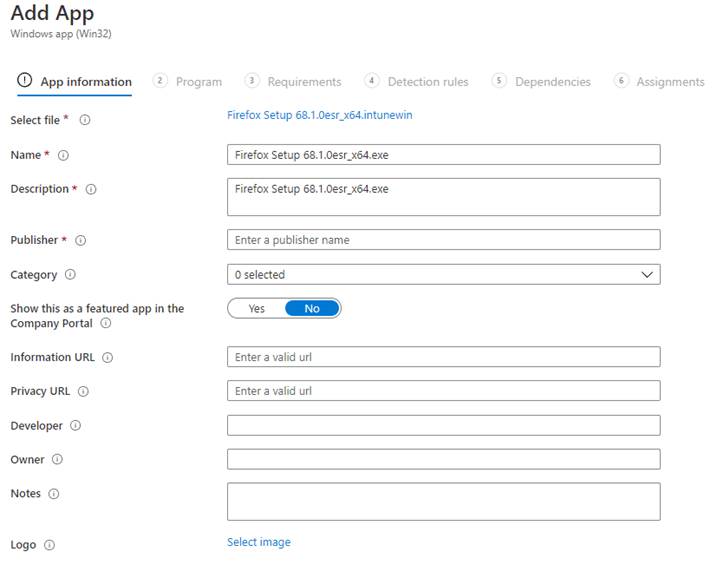The height and width of the screenshot is (565, 717).
Task: Click the Publisher field label
Action: click(34, 240)
